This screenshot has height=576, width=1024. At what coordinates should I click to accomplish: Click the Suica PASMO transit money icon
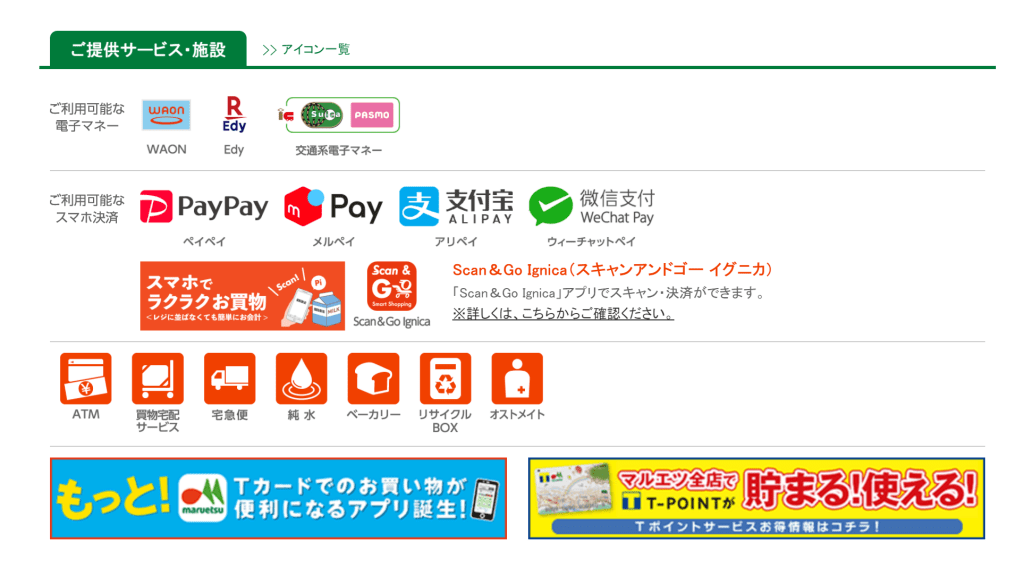click(339, 115)
